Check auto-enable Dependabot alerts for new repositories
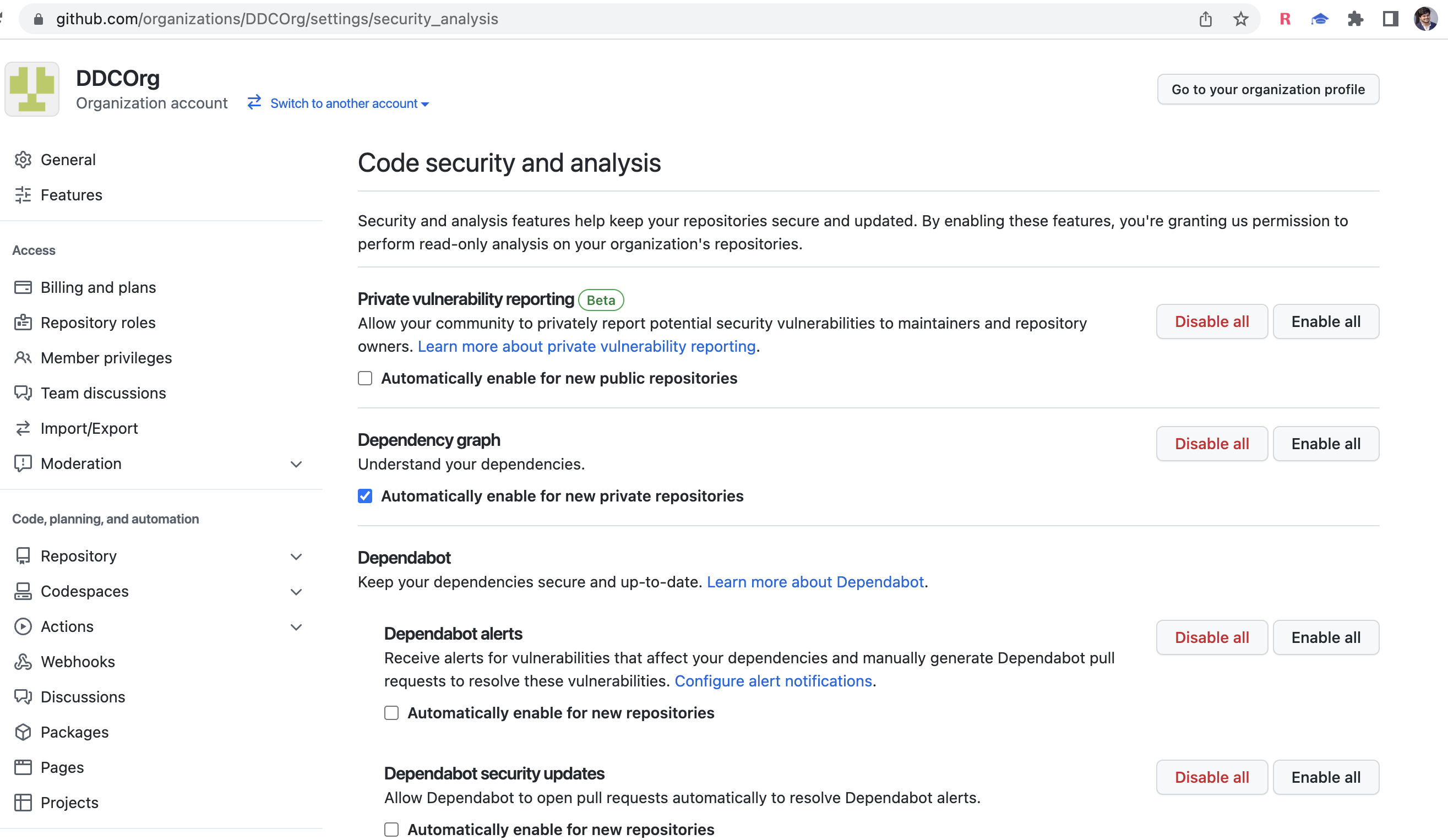Viewport: 1448px width, 840px height. point(391,713)
